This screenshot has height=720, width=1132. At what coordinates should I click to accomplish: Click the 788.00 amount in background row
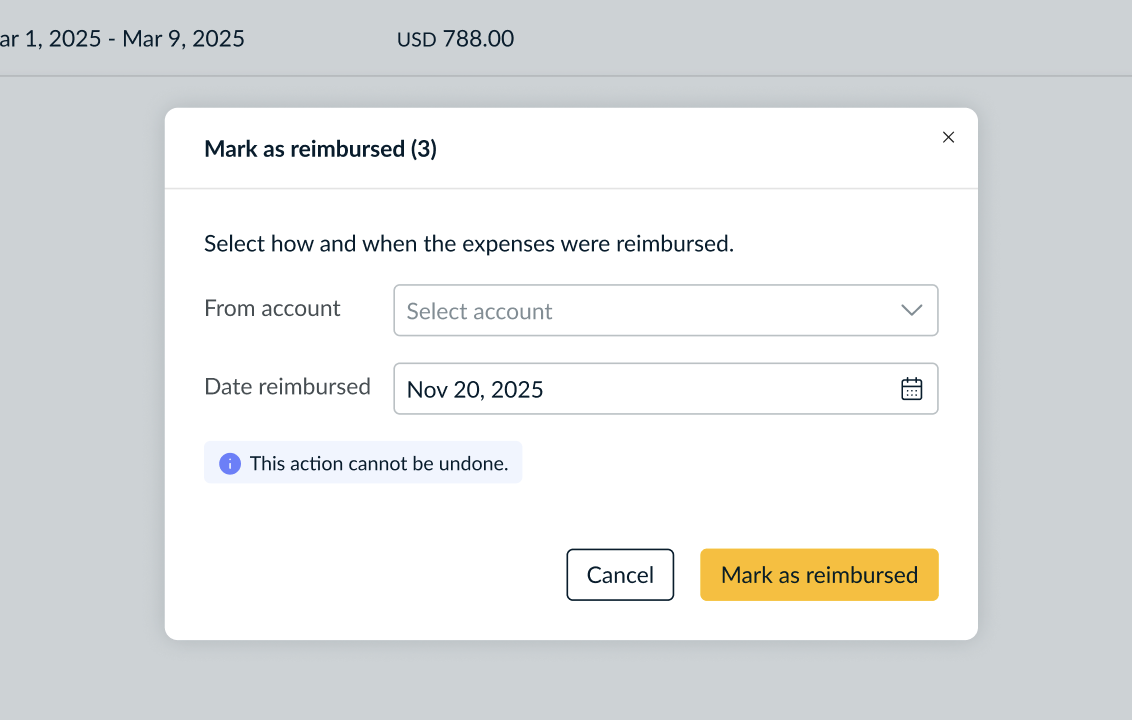pos(478,39)
